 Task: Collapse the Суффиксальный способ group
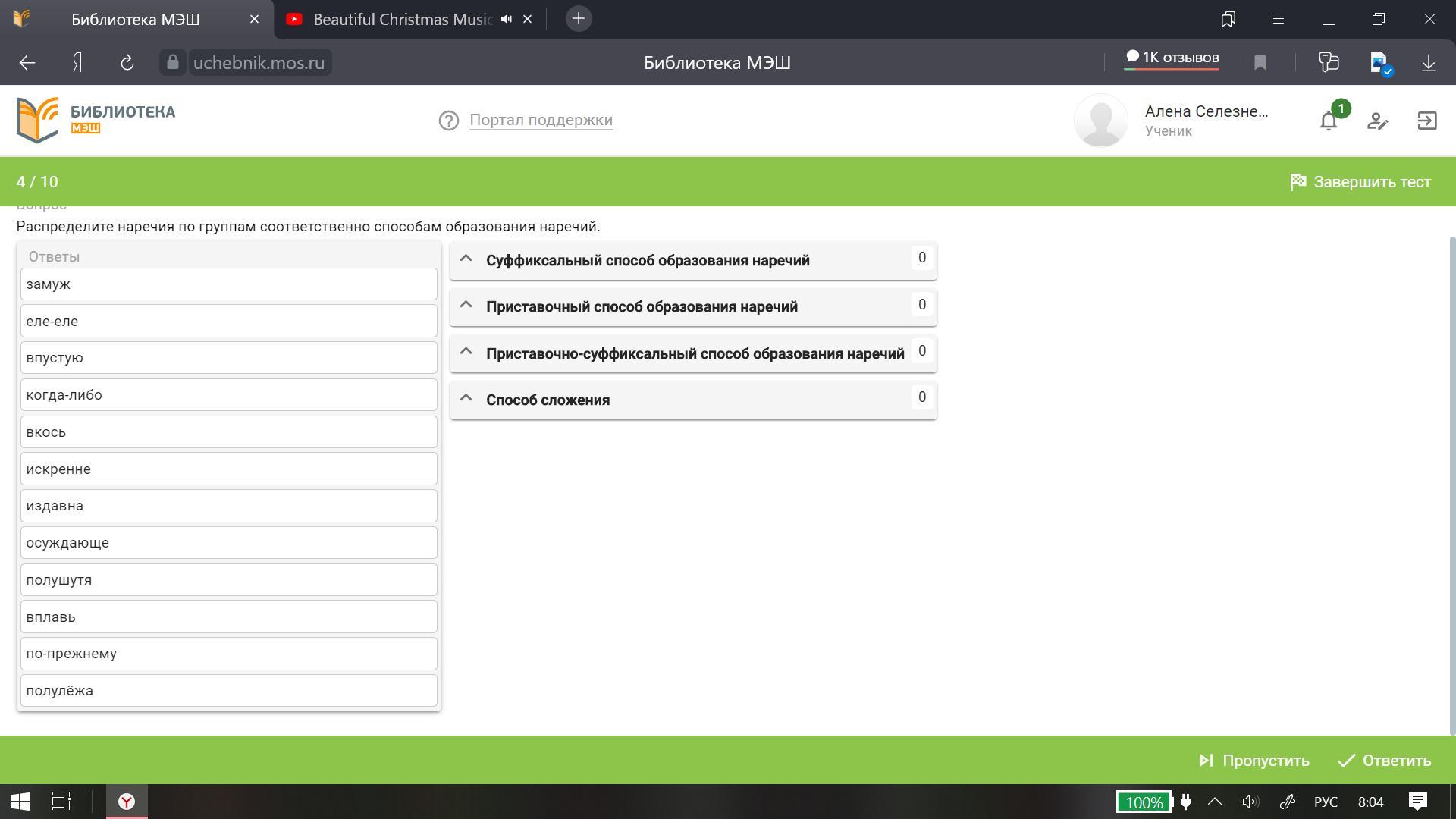click(466, 259)
